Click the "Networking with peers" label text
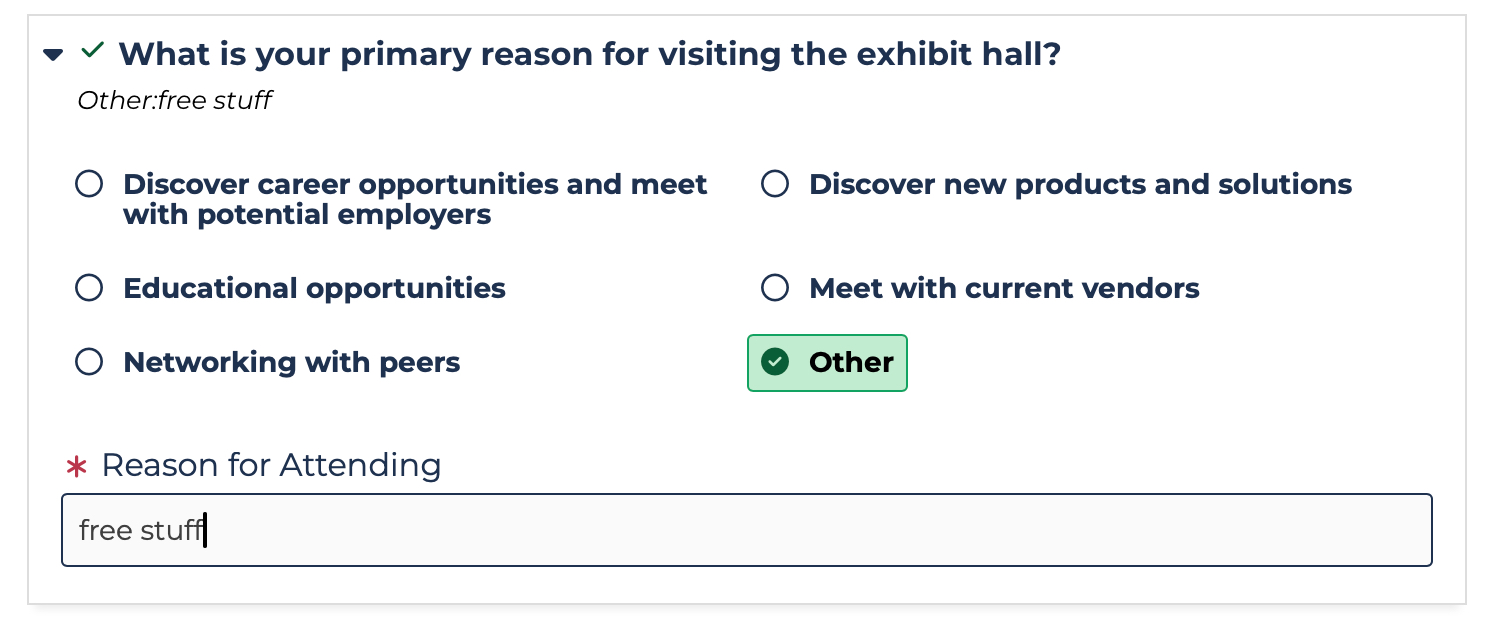Screen dimensions: 1501x634 pyautogui.click(x=291, y=362)
